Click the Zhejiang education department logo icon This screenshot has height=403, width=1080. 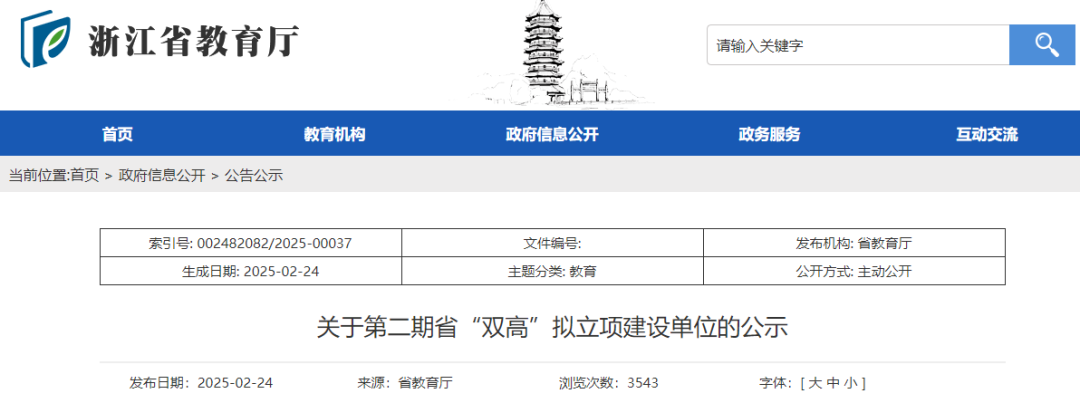tap(46, 39)
